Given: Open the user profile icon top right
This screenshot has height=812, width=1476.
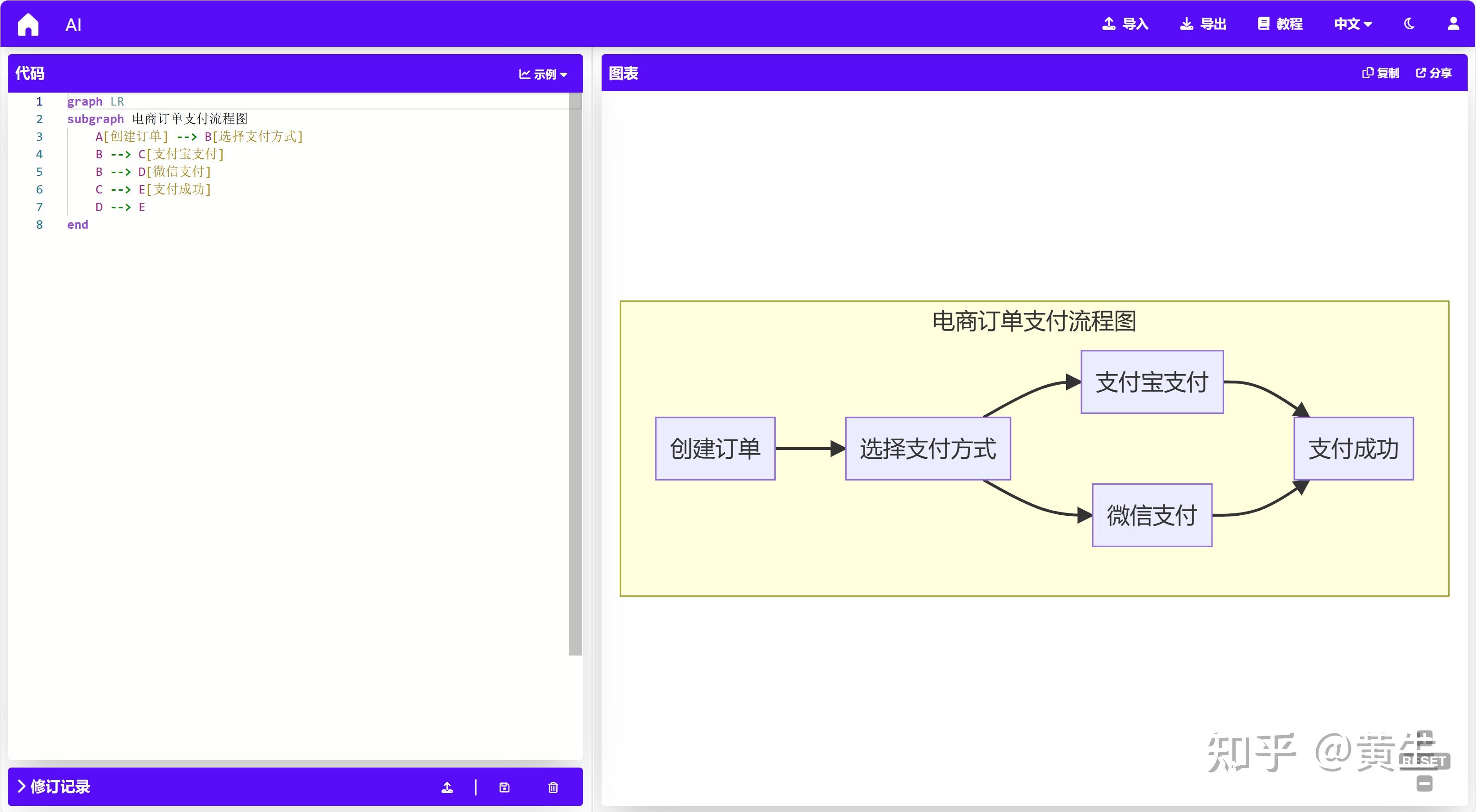Looking at the screenshot, I should click(1454, 24).
